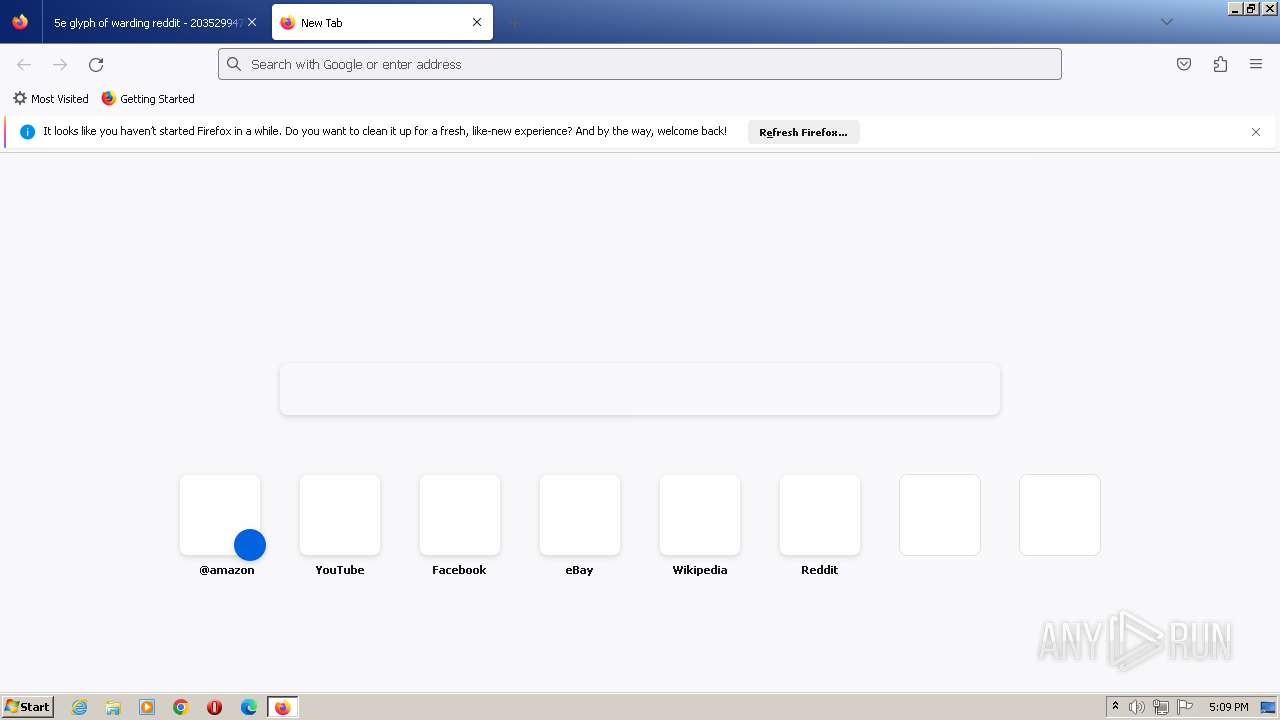Click the new tab page search box

pyautogui.click(x=640, y=389)
